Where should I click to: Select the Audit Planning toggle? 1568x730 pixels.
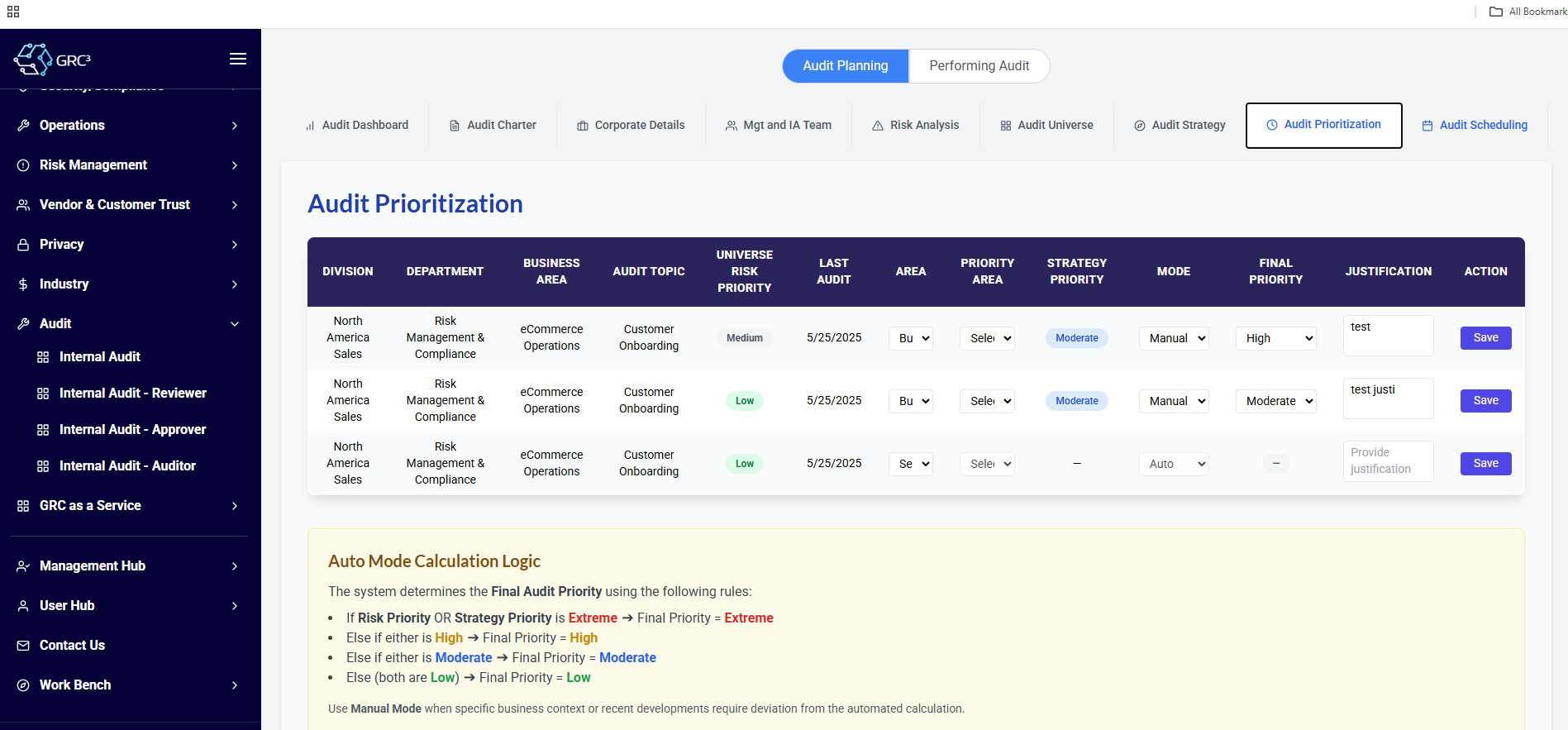845,66
